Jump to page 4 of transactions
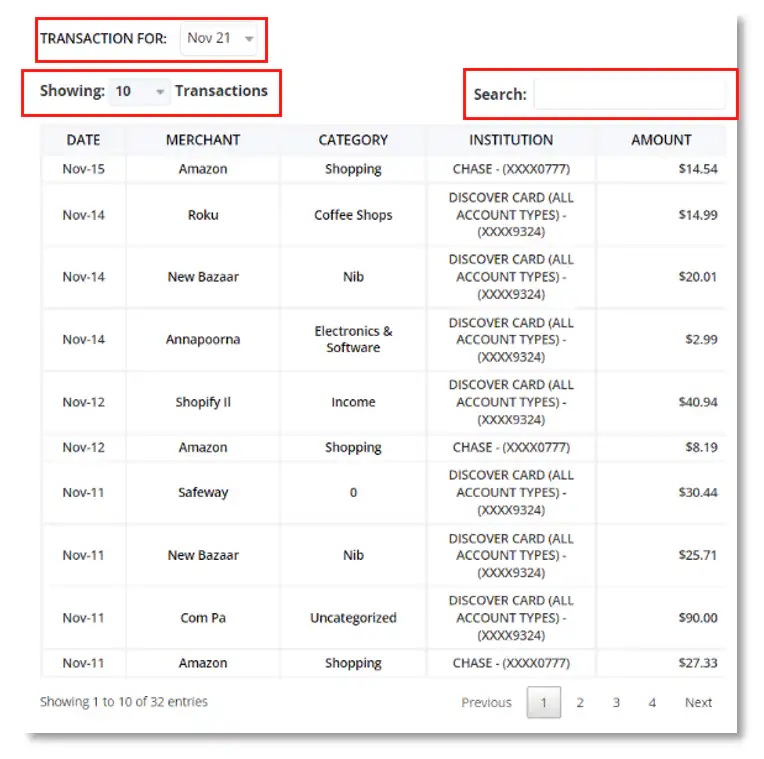 [652, 703]
